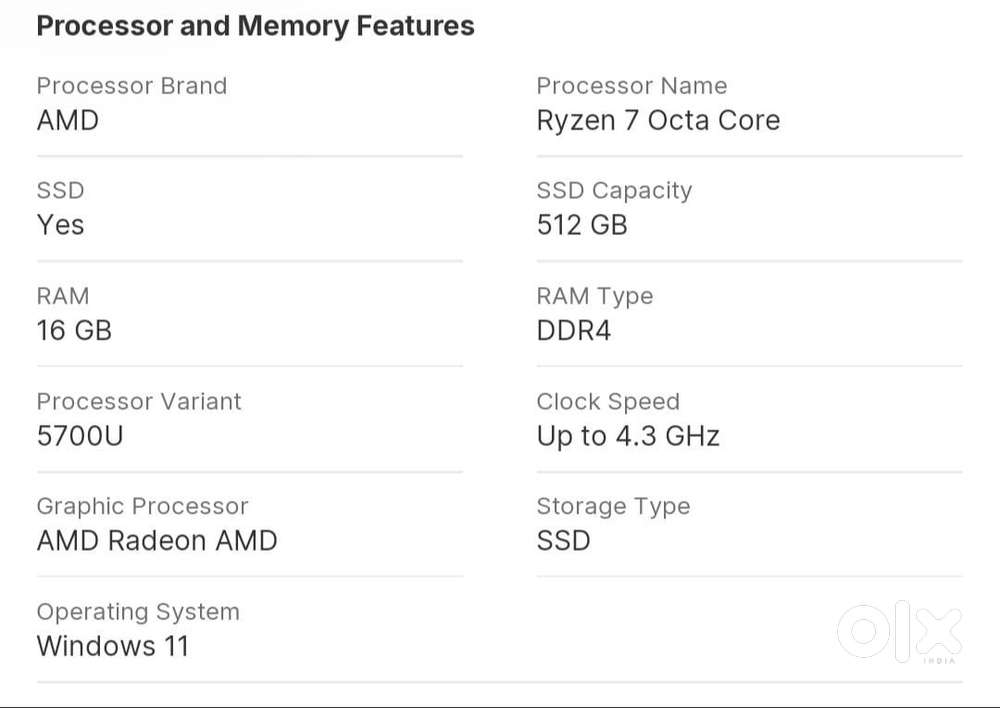
Task: Select the Processor Brand label
Action: [131, 86]
